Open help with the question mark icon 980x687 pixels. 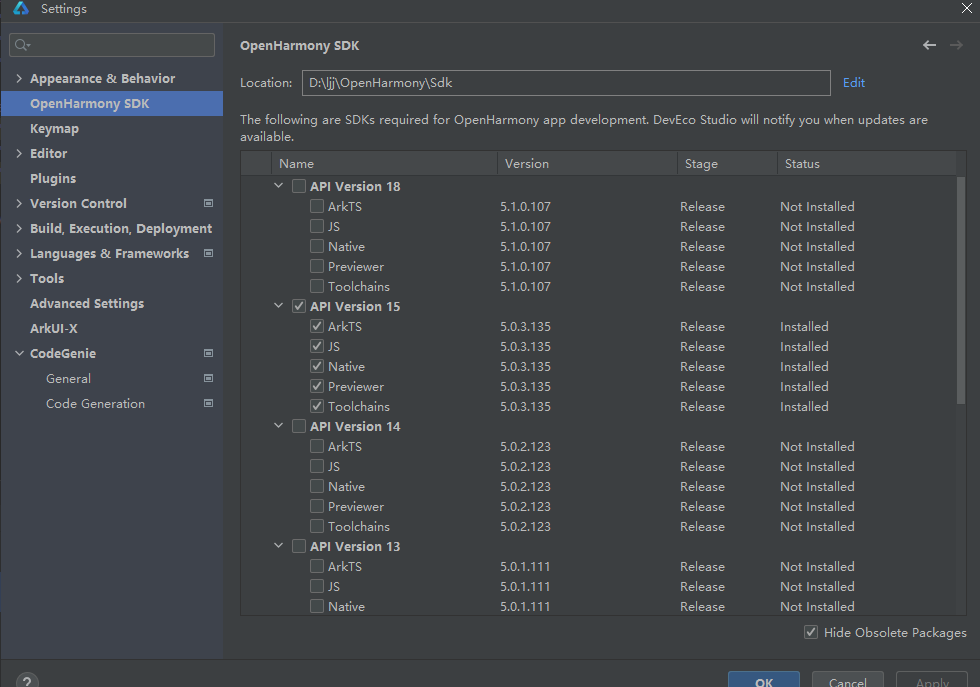(x=27, y=681)
